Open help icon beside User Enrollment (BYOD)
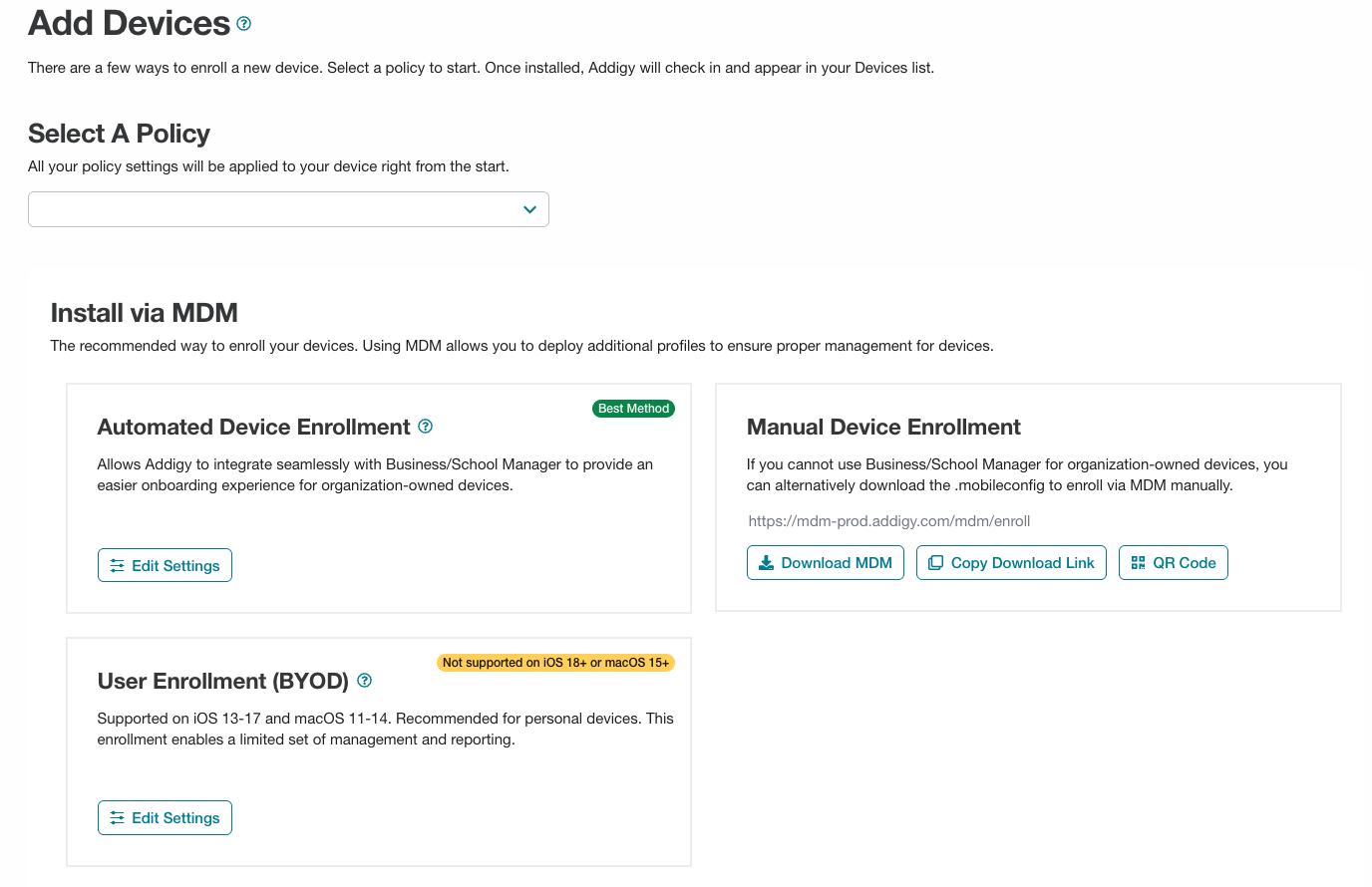 coord(364,681)
